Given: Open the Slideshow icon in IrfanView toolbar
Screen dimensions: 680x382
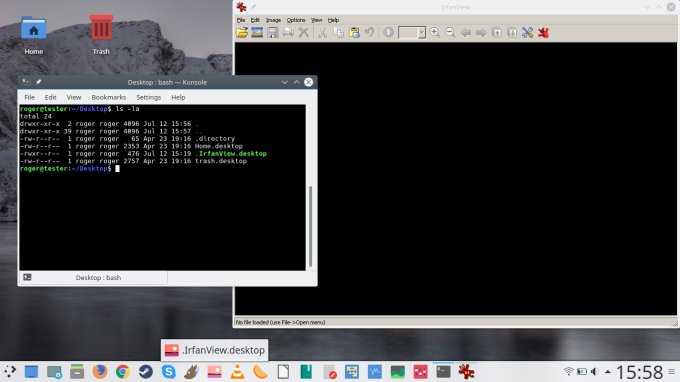Looking at the screenshot, I should tap(257, 33).
